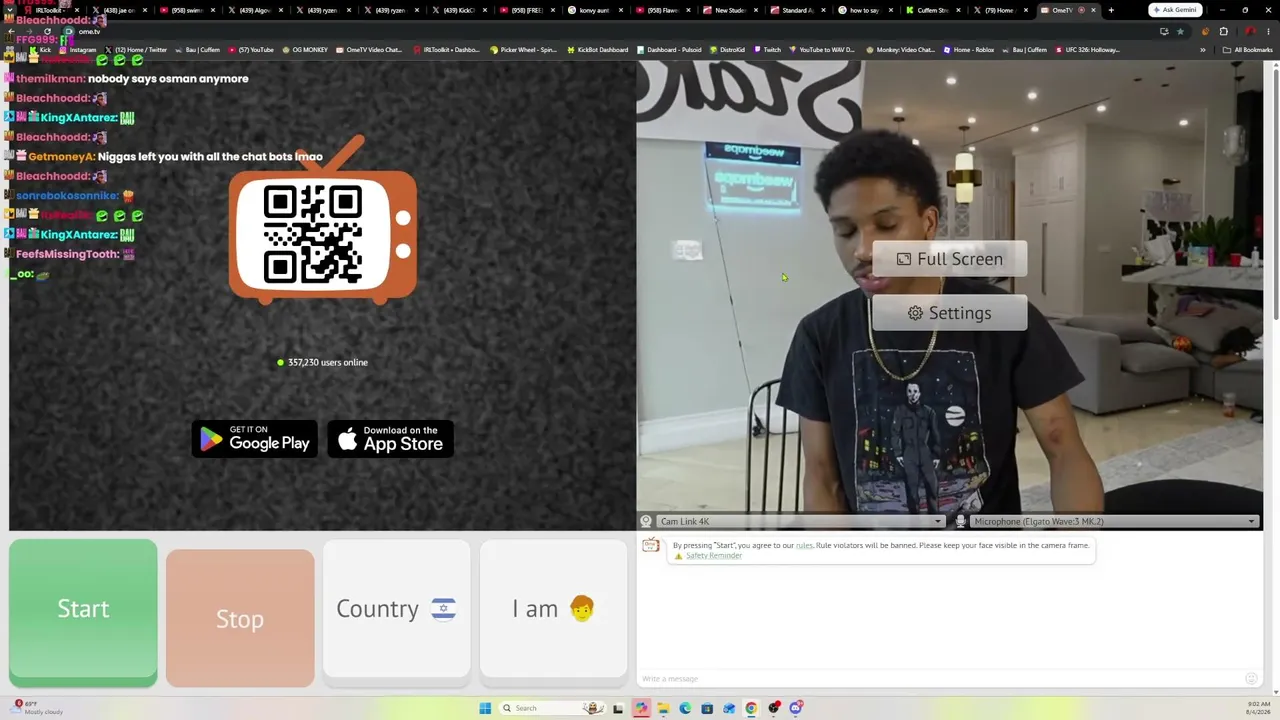1280x720 pixels.
Task: Switch to the '(958) swim' YouTube tab
Action: point(187,10)
